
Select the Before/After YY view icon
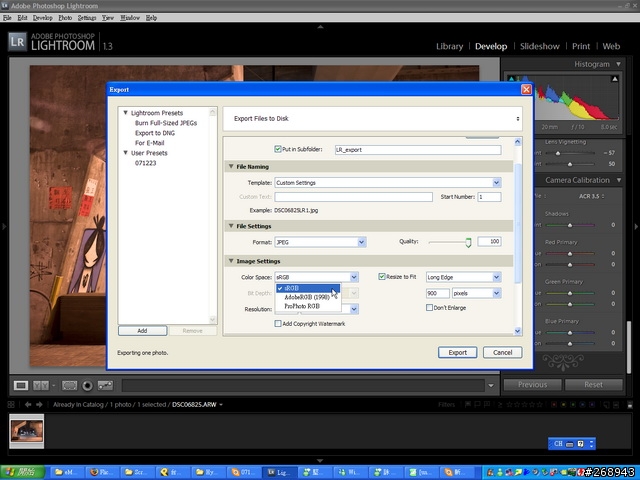point(41,385)
